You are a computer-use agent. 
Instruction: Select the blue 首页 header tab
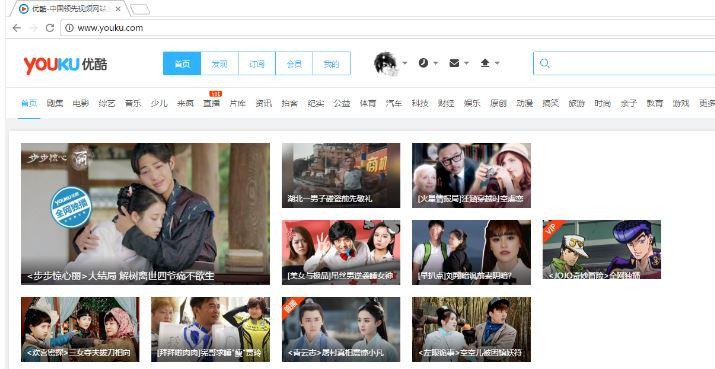[182, 63]
